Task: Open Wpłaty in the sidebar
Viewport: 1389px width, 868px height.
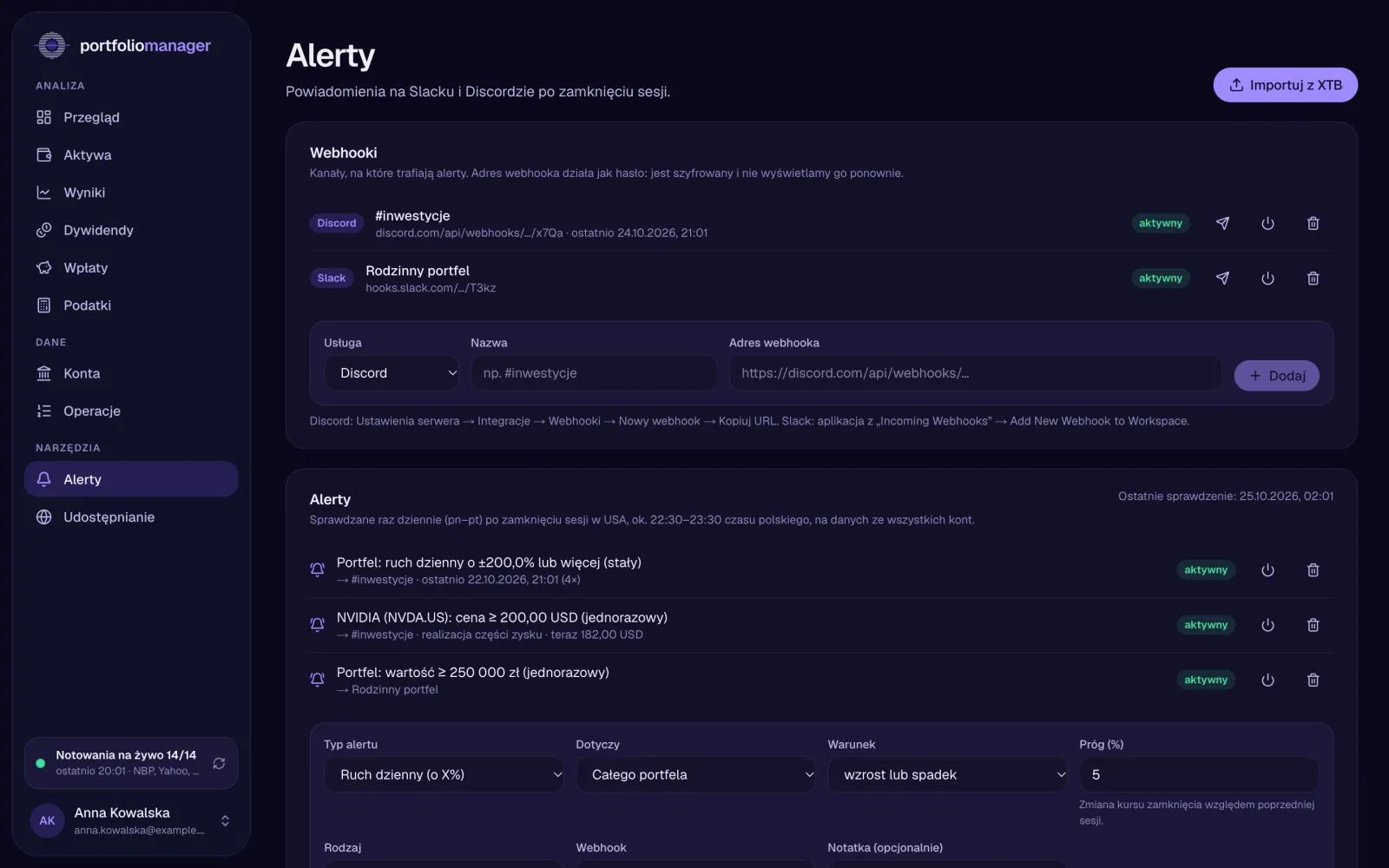Action: 131,267
